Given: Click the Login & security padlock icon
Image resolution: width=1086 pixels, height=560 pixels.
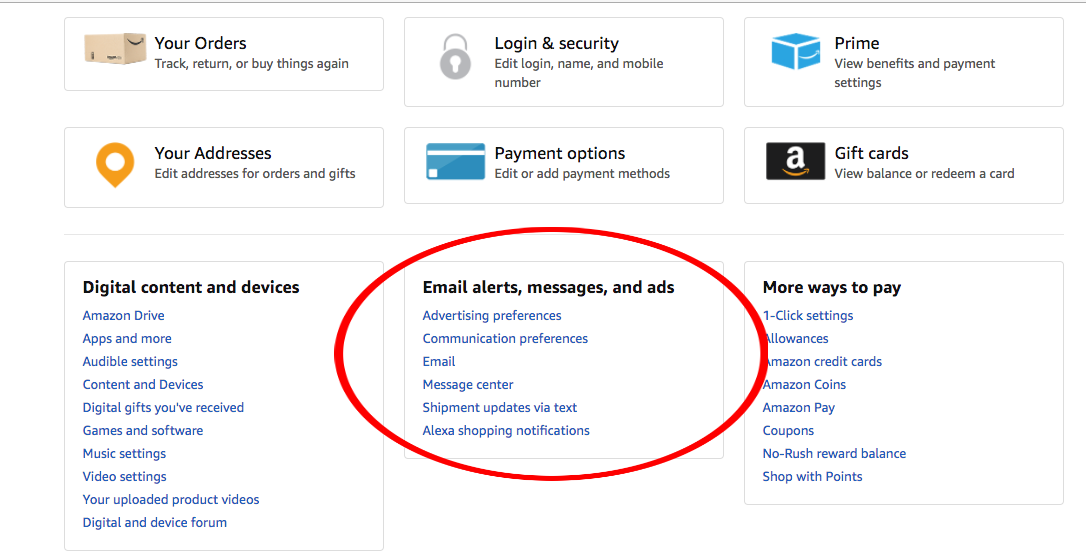Looking at the screenshot, I should 455,56.
